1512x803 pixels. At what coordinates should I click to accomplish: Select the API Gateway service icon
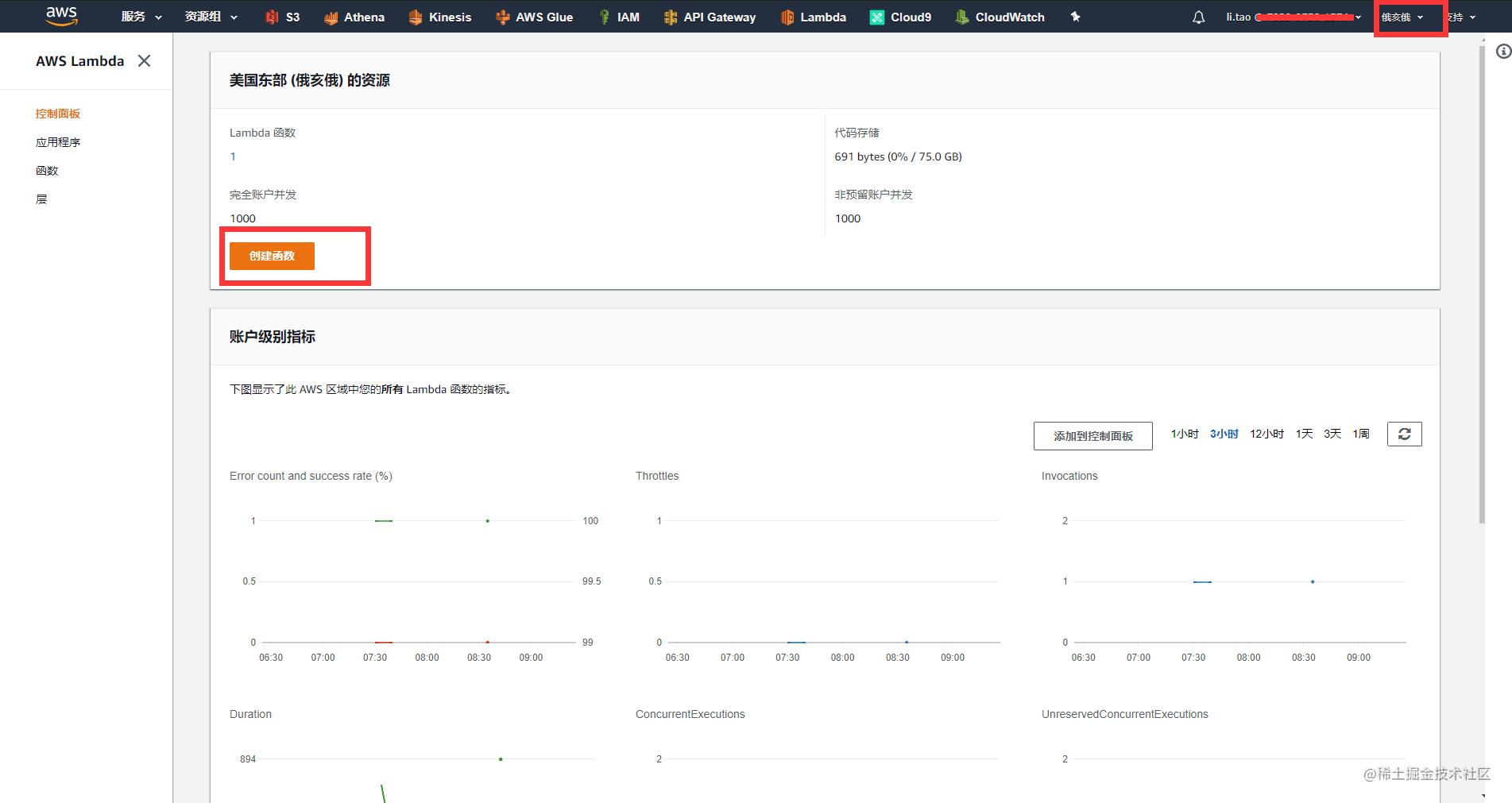click(710, 17)
